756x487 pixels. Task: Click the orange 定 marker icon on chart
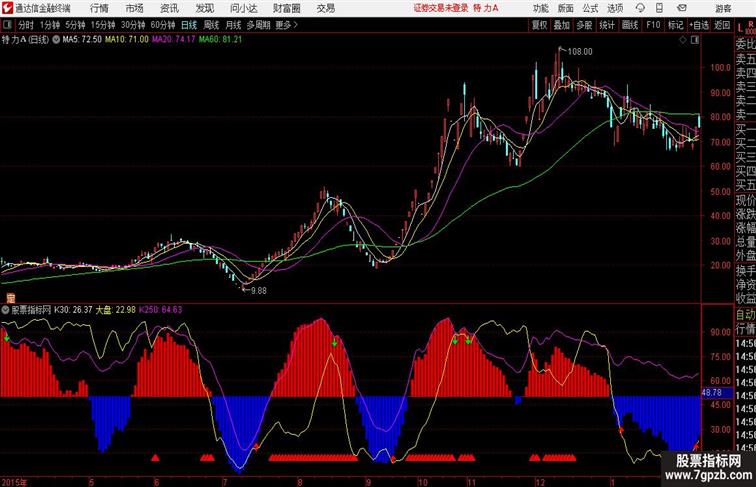tap(9, 297)
